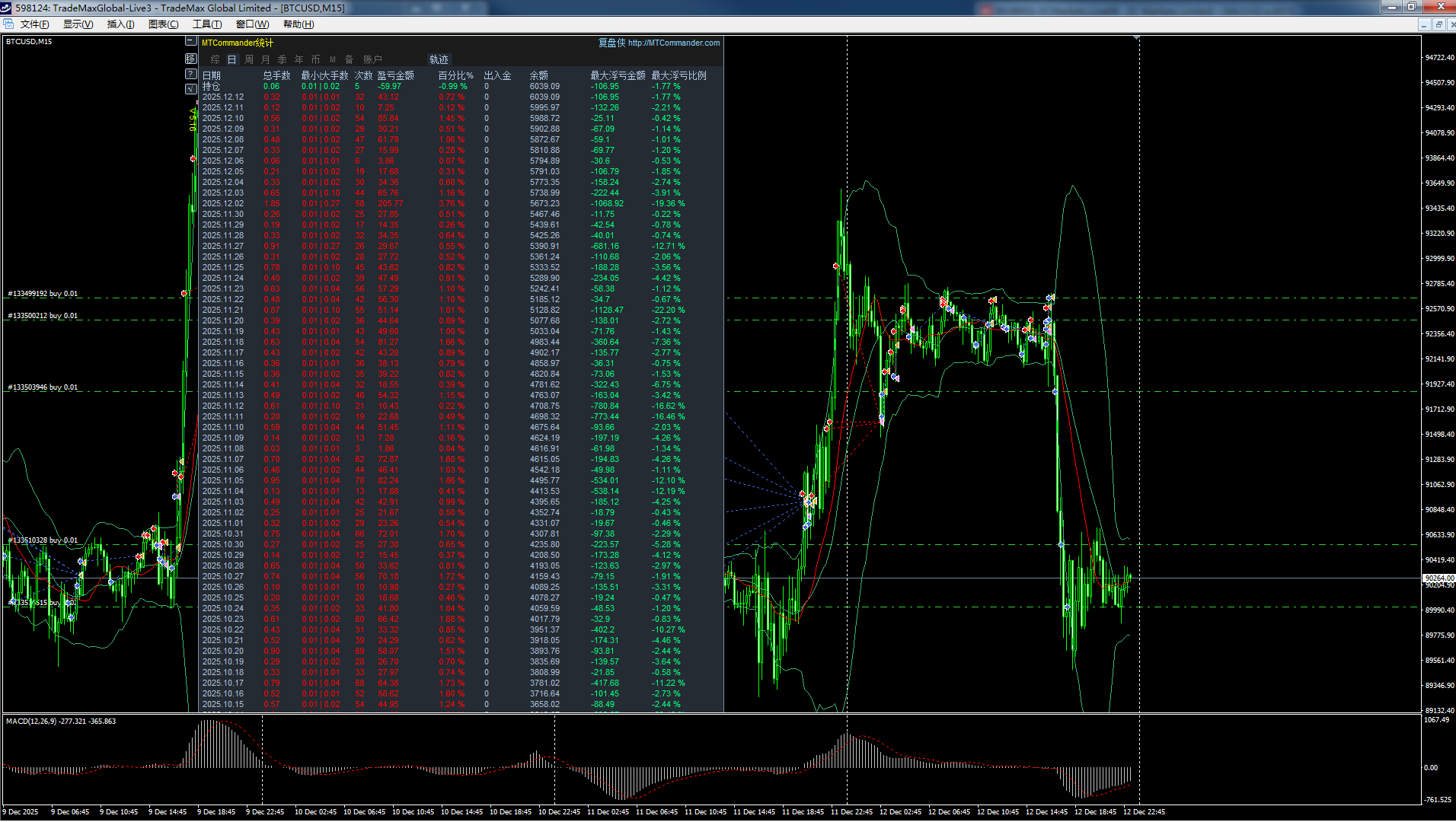This screenshot has width=1456, height=822.
Task: Open the 窗口(W) menu
Action: pos(252,24)
